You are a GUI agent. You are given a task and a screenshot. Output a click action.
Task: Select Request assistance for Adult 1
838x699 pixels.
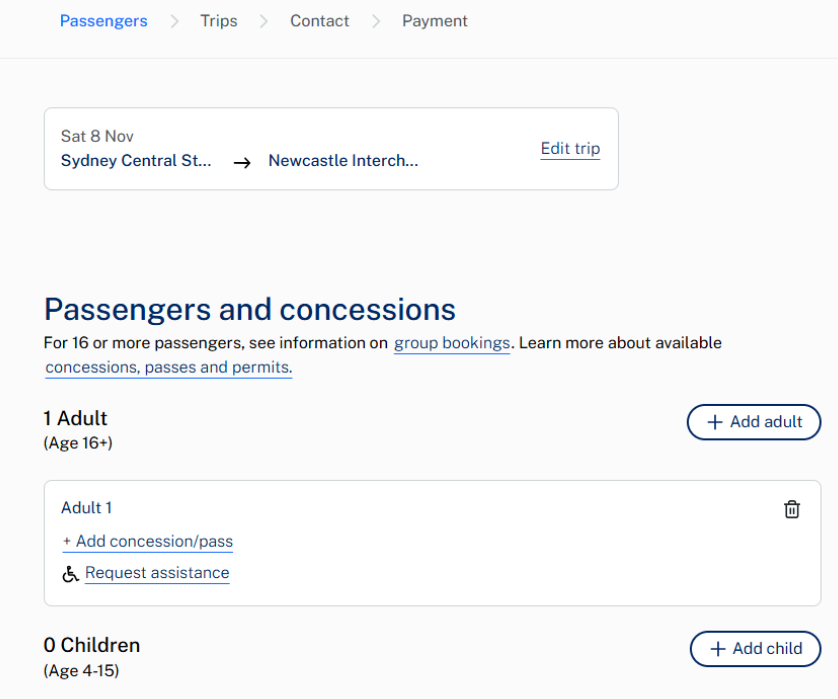(157, 573)
